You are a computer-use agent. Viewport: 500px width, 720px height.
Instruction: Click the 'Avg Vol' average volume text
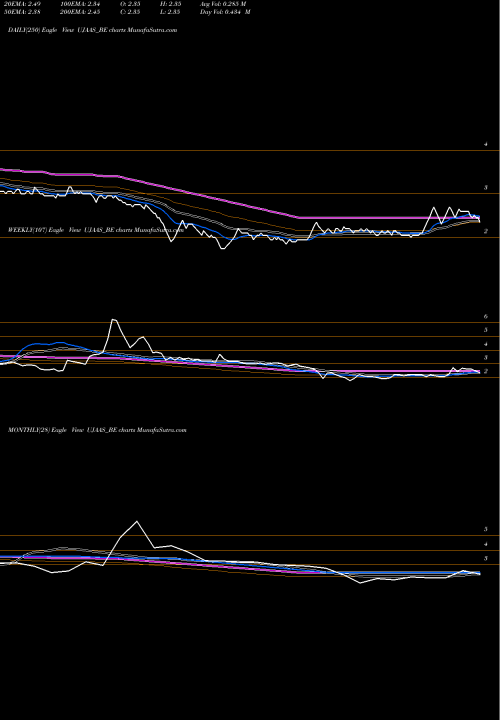coord(223,4)
